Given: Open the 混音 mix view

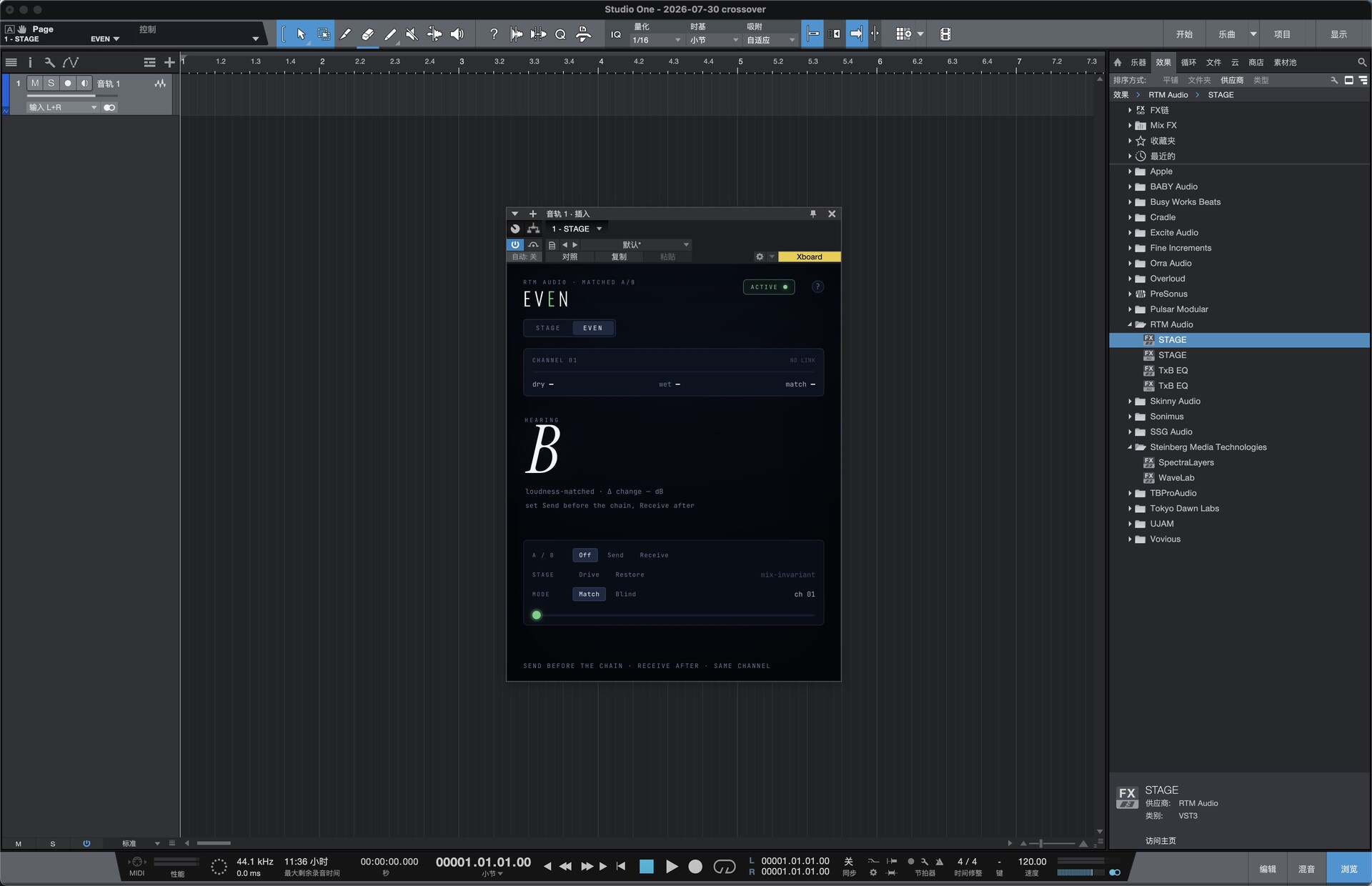Looking at the screenshot, I should [x=1306, y=869].
